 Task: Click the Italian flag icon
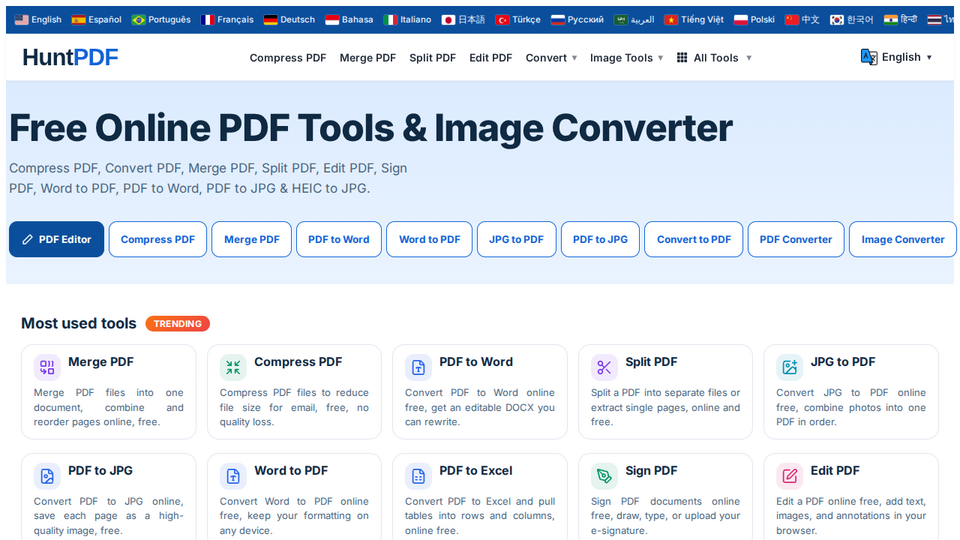(391, 20)
